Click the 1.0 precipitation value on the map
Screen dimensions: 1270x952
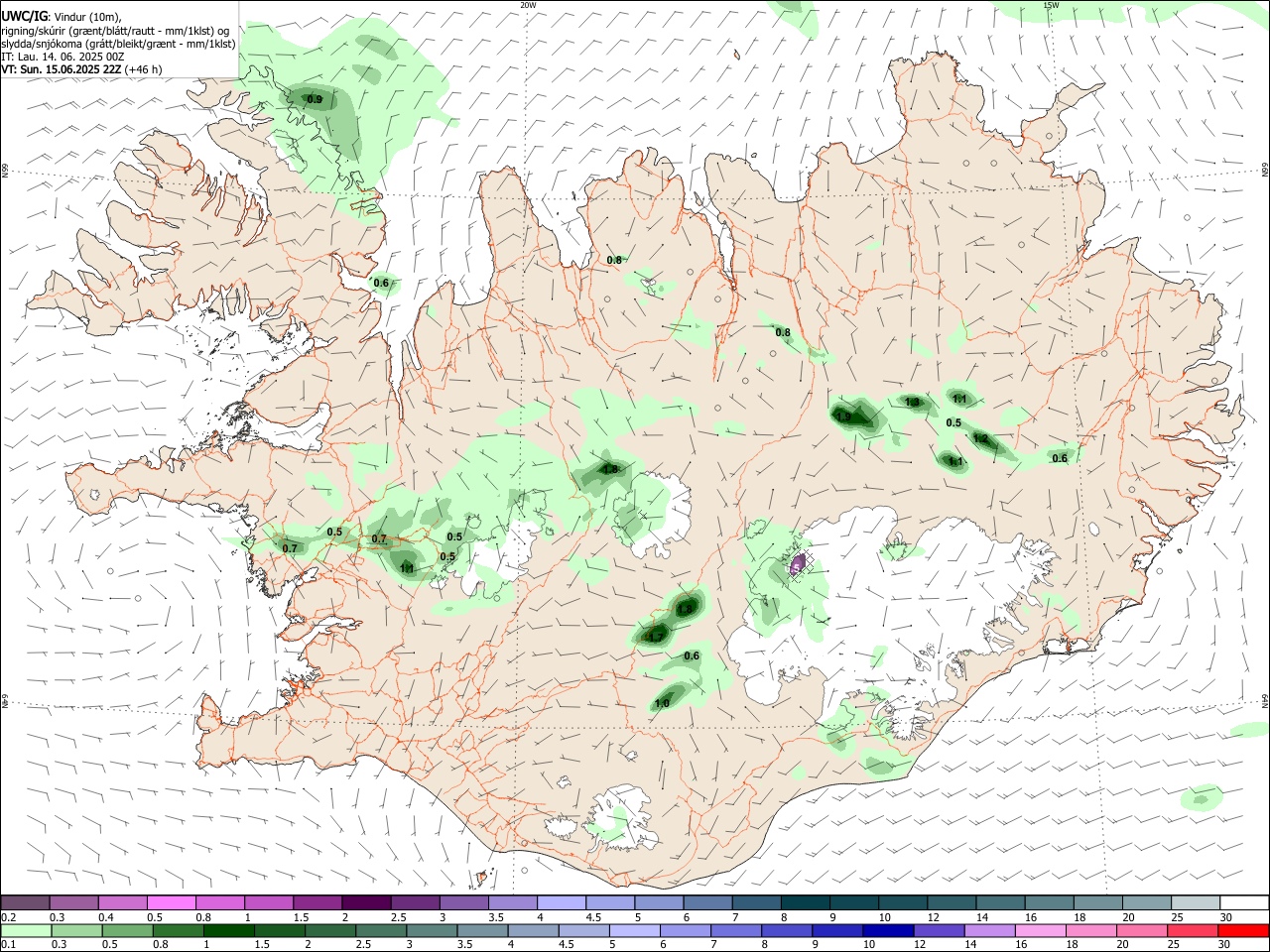coord(662,703)
